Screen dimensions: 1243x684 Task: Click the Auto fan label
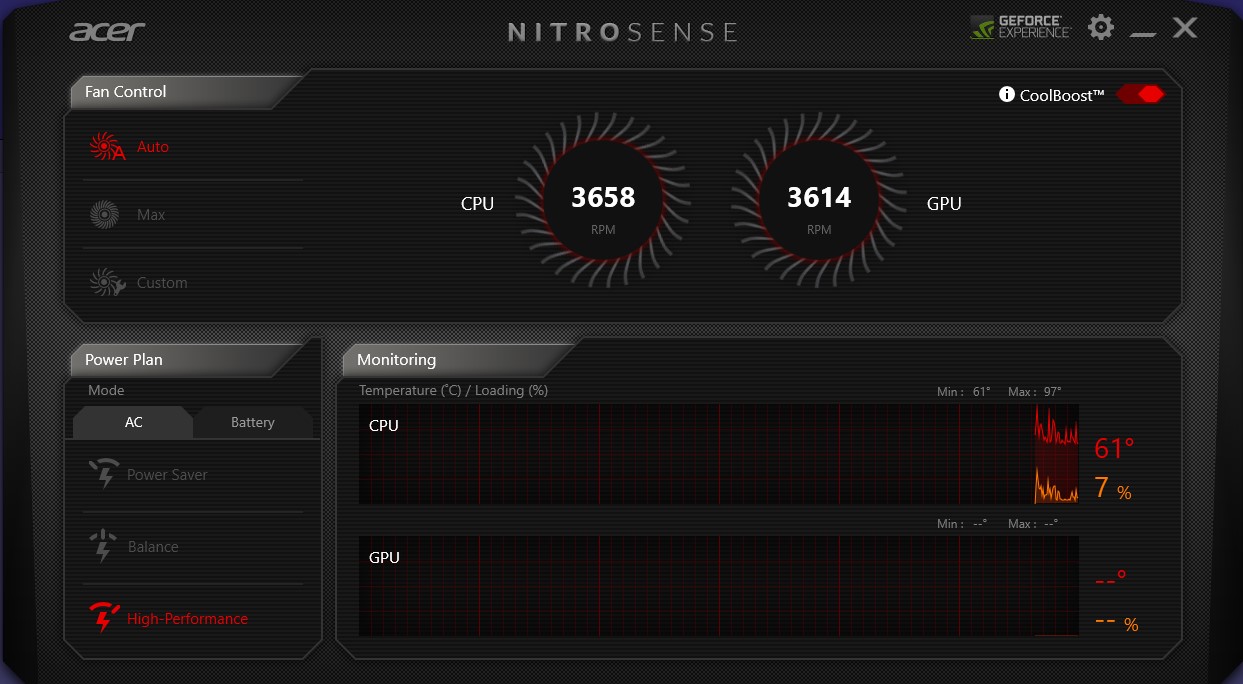click(x=153, y=147)
